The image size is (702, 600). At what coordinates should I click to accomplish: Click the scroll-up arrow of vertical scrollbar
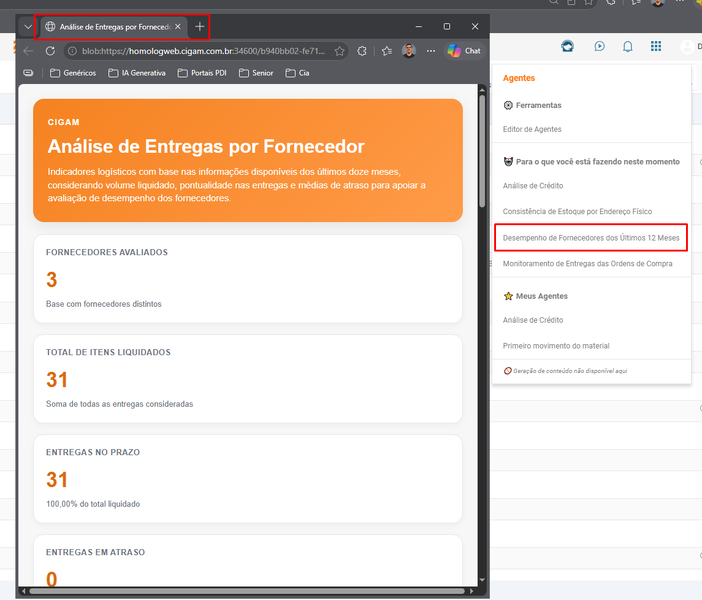click(x=482, y=90)
